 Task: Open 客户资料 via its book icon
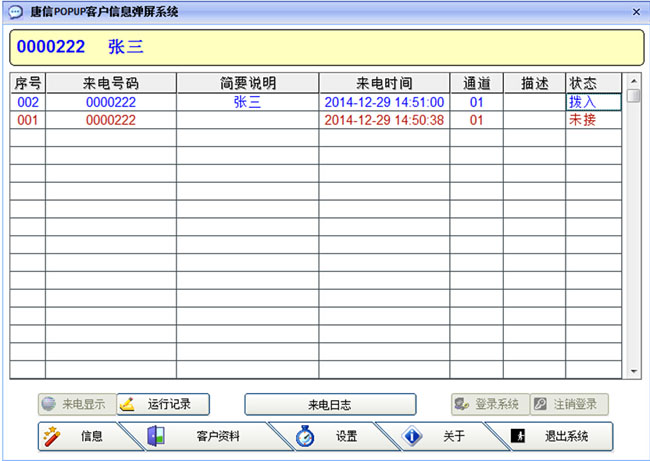155,437
